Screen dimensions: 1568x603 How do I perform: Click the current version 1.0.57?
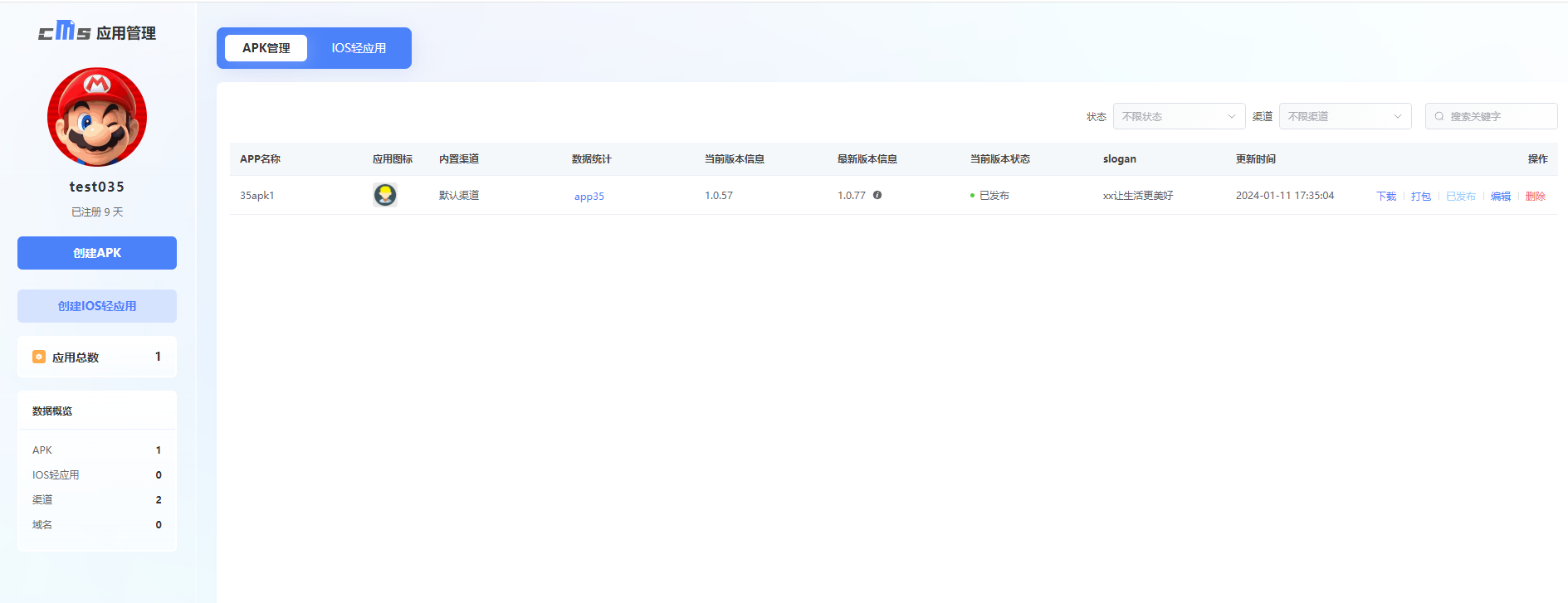[x=719, y=196]
